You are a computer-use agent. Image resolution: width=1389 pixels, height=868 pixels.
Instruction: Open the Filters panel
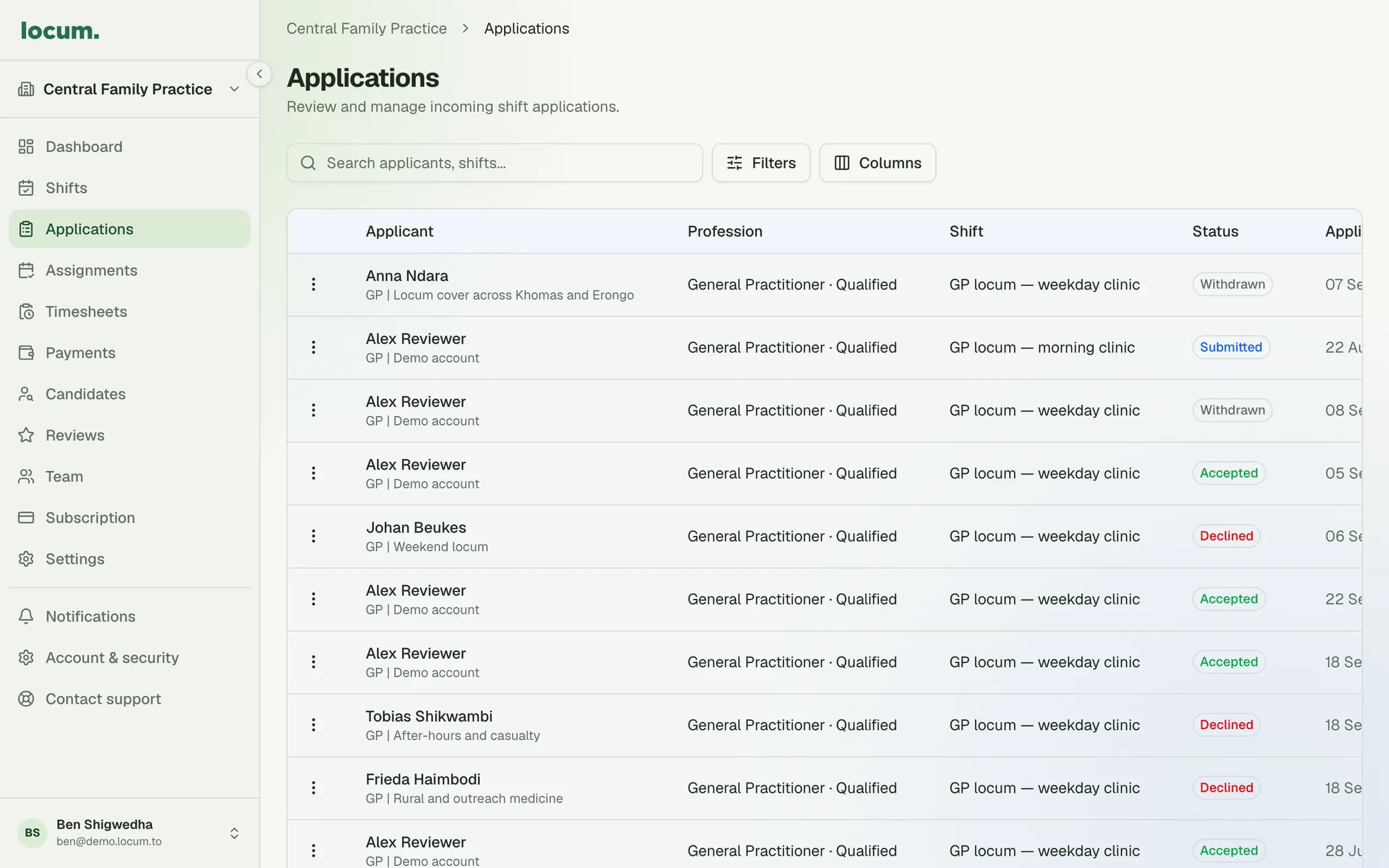click(761, 163)
